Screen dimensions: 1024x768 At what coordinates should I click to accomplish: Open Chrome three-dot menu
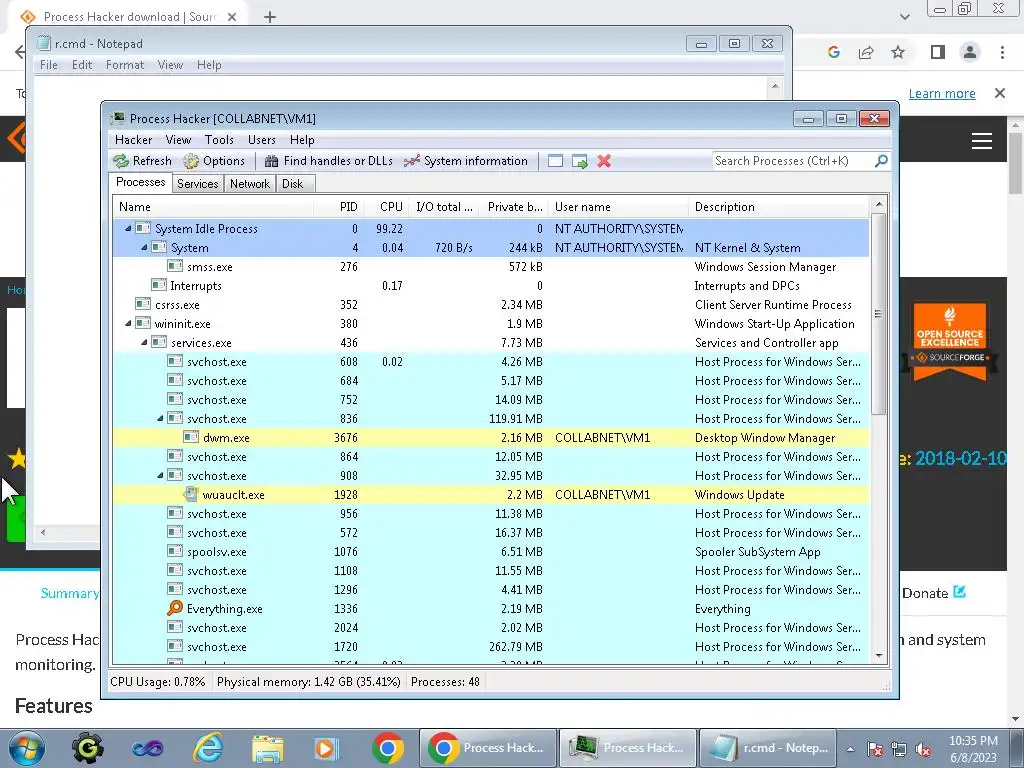[1002, 52]
